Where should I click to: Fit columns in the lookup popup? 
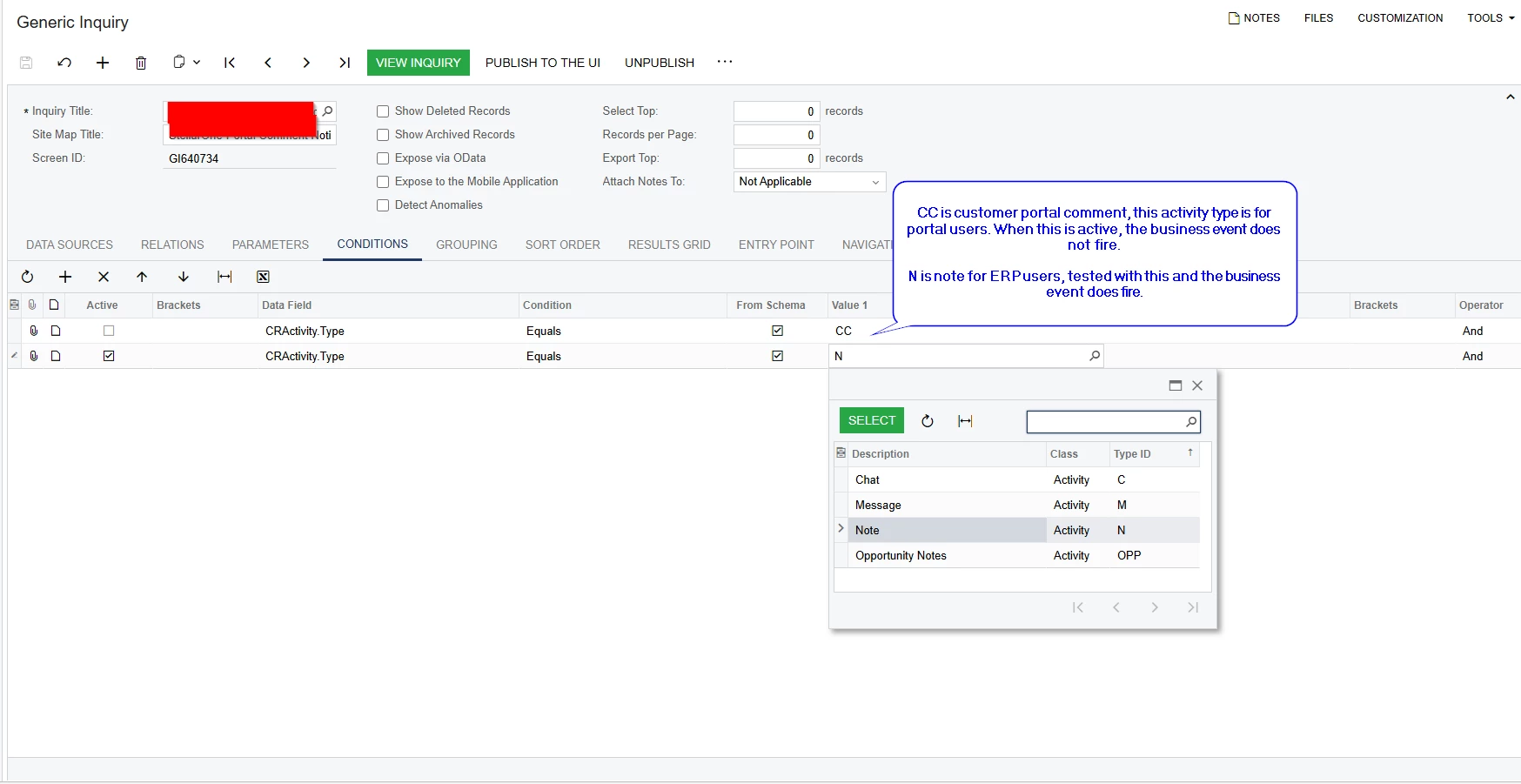pos(965,421)
